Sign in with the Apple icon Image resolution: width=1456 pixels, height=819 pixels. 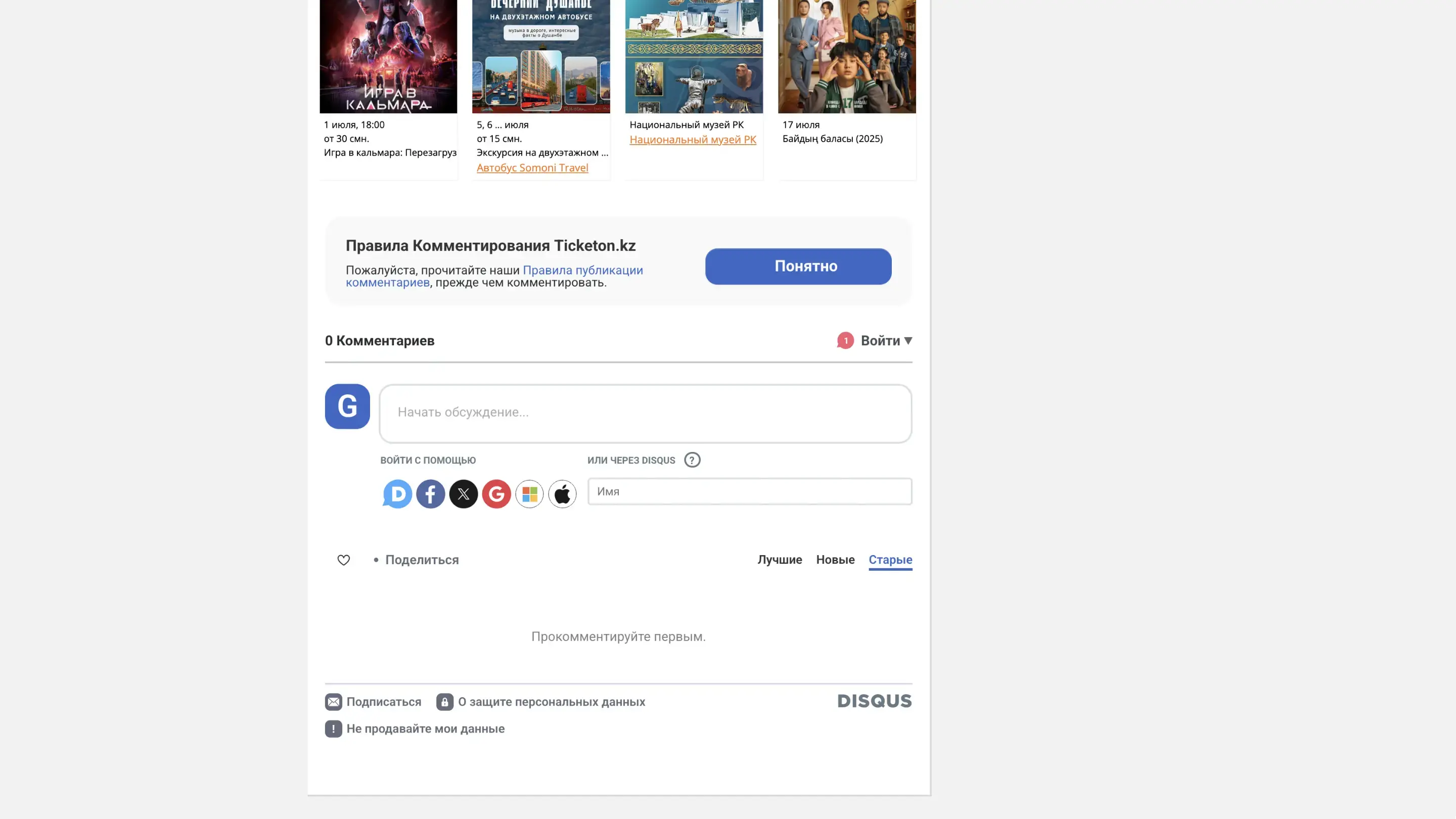(x=562, y=494)
